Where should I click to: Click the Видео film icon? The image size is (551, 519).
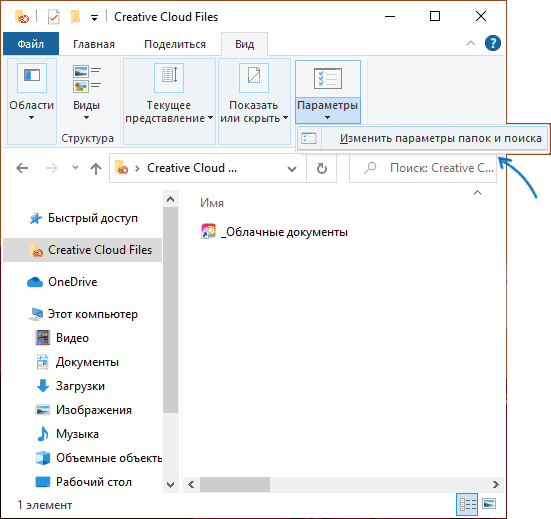pyautogui.click(x=43, y=338)
